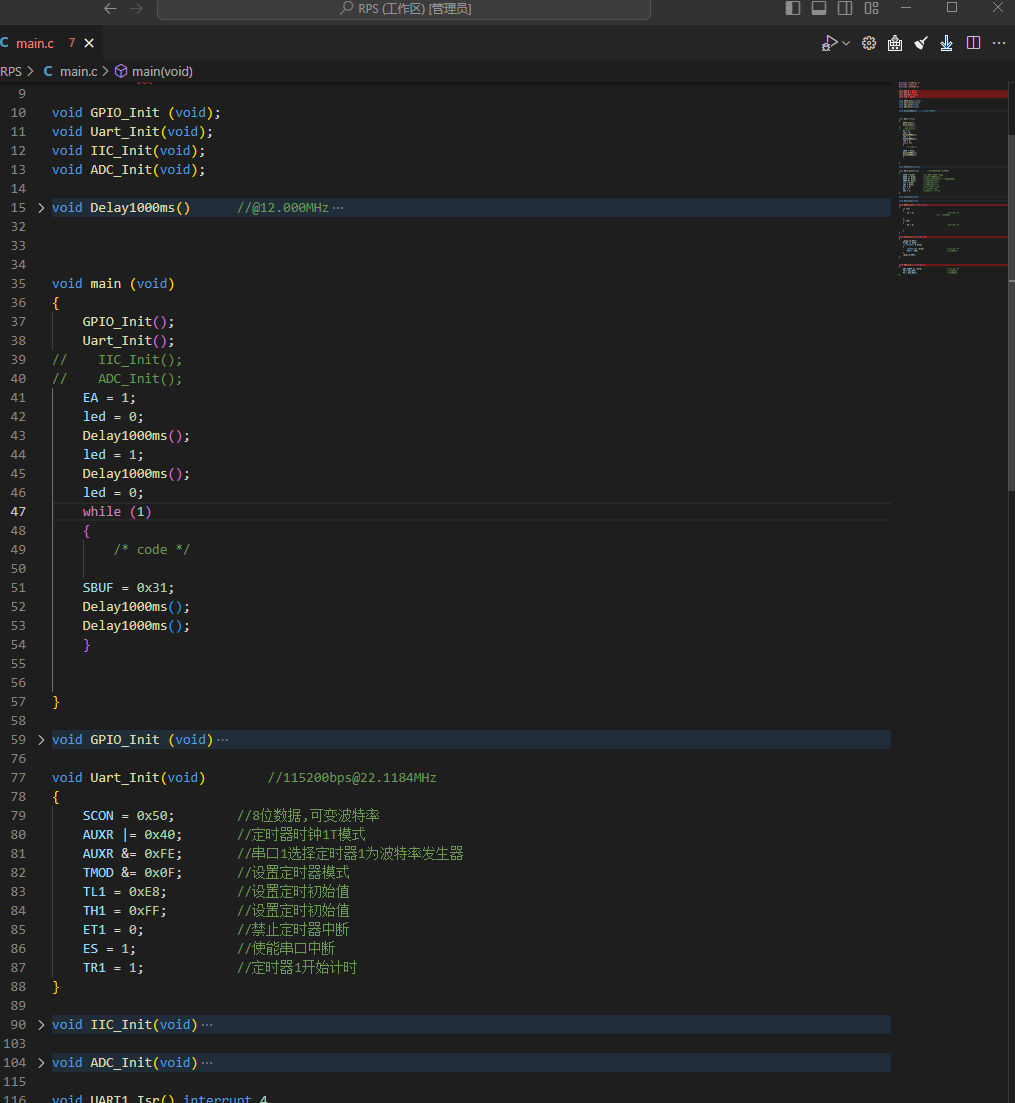Viewport: 1015px width, 1103px height.
Task: Toggle the primary side bar layout icon
Action: [x=793, y=8]
